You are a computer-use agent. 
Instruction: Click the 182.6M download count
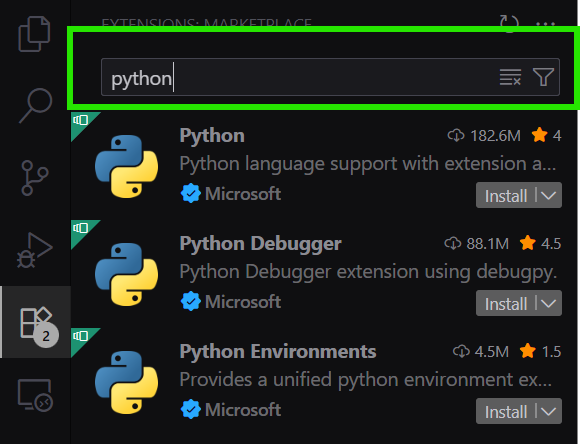pyautogui.click(x=484, y=136)
